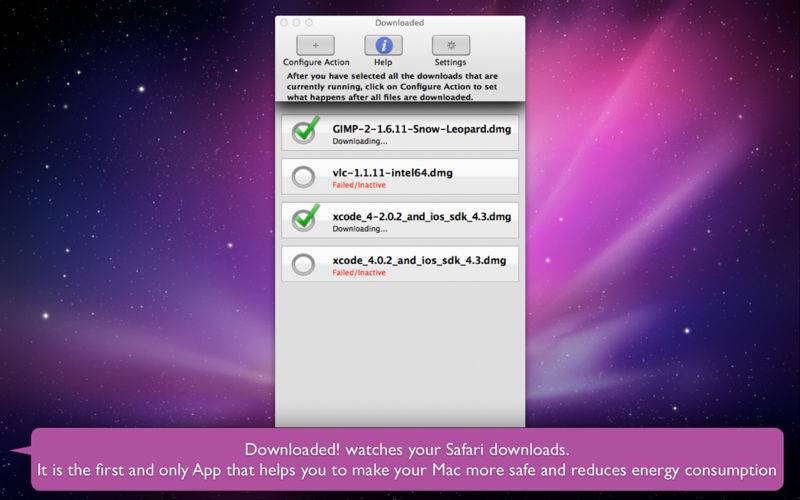Click the Configure Action label

click(316, 62)
